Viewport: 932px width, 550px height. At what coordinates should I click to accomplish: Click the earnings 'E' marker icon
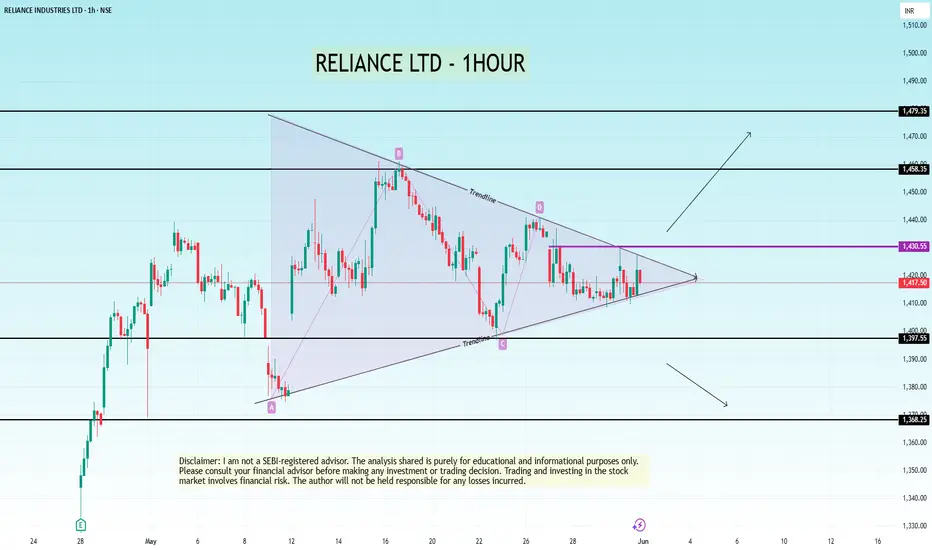click(81, 525)
